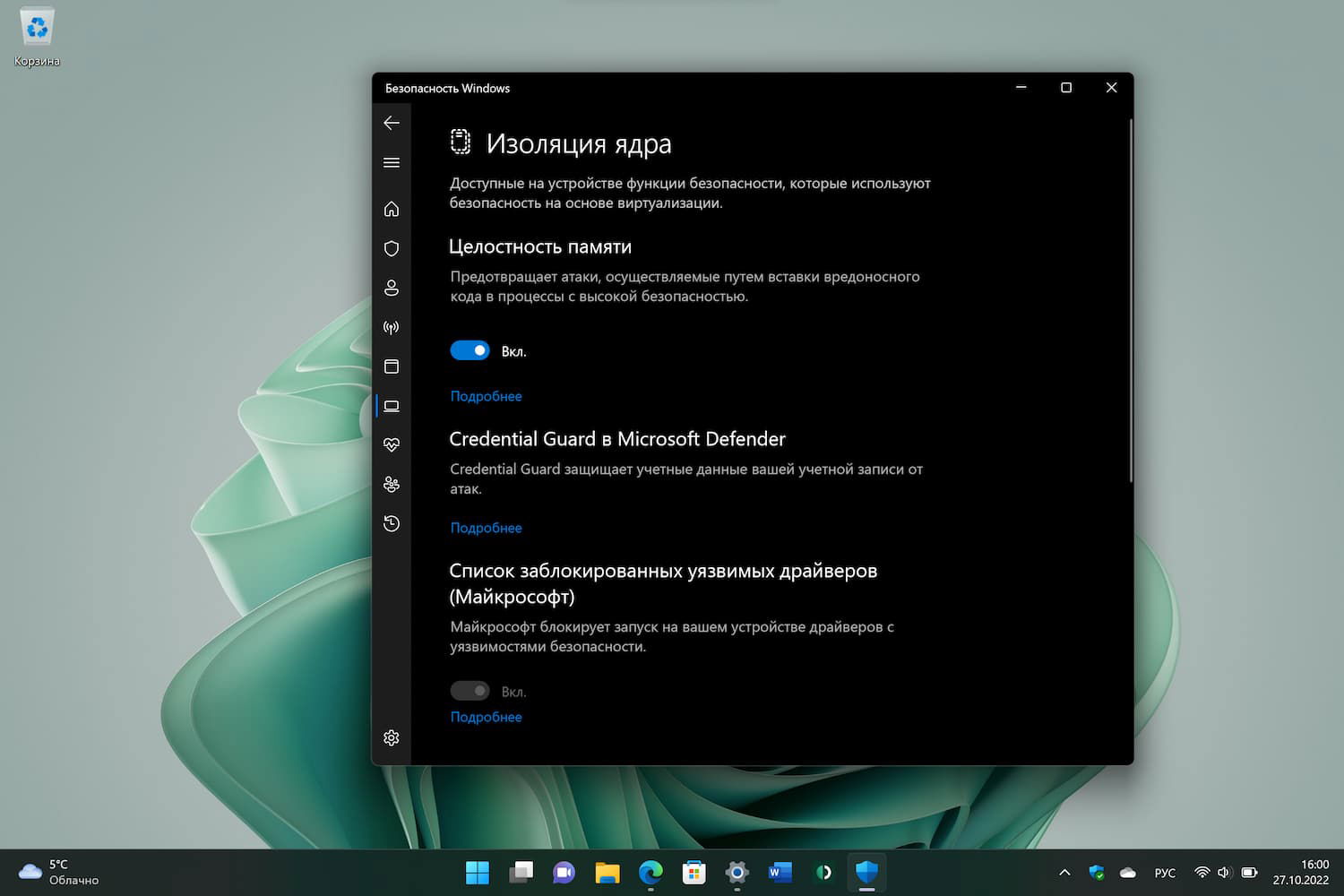
Task: Open File Explorer from the taskbar
Action: point(607,872)
